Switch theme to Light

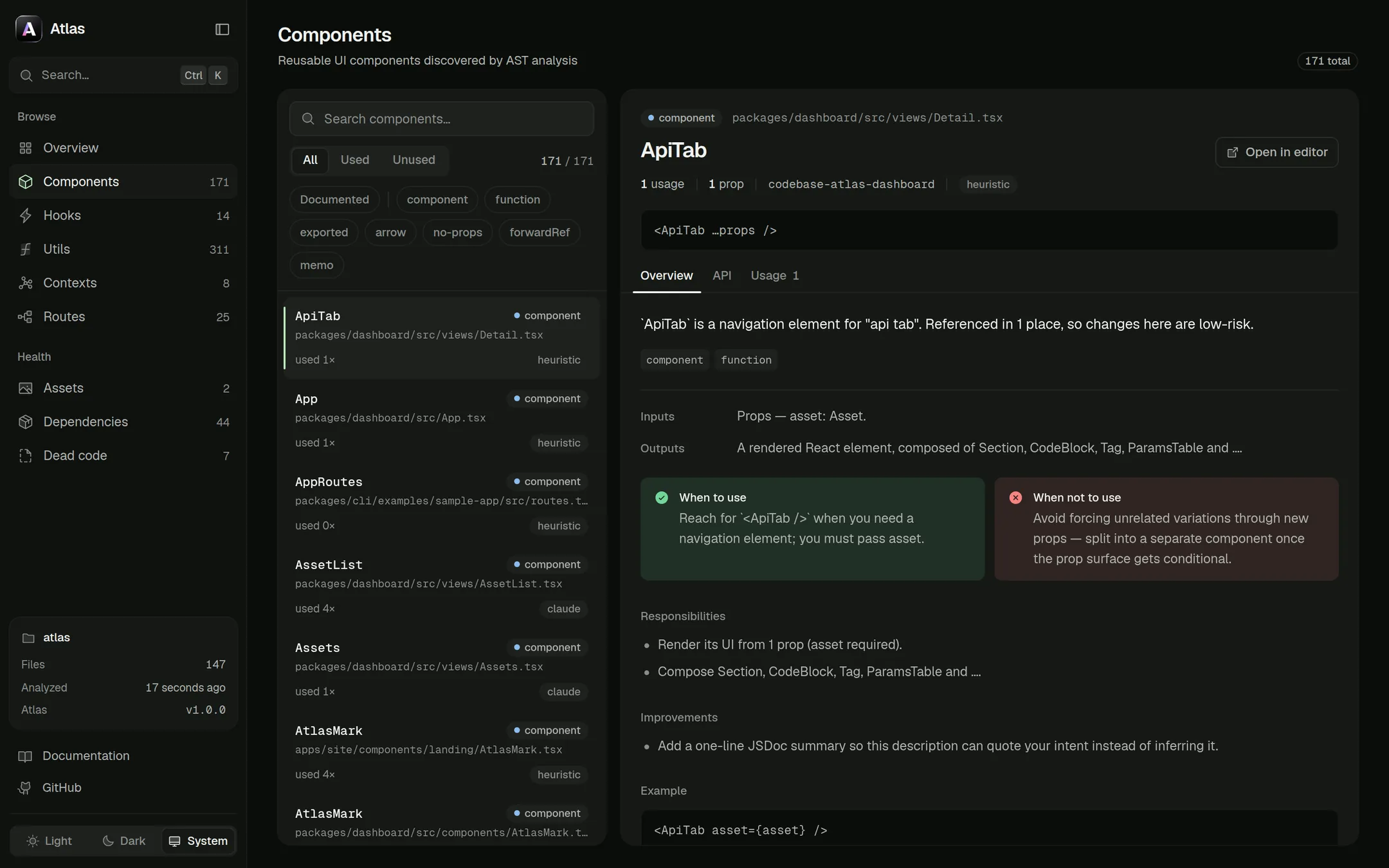[49, 841]
